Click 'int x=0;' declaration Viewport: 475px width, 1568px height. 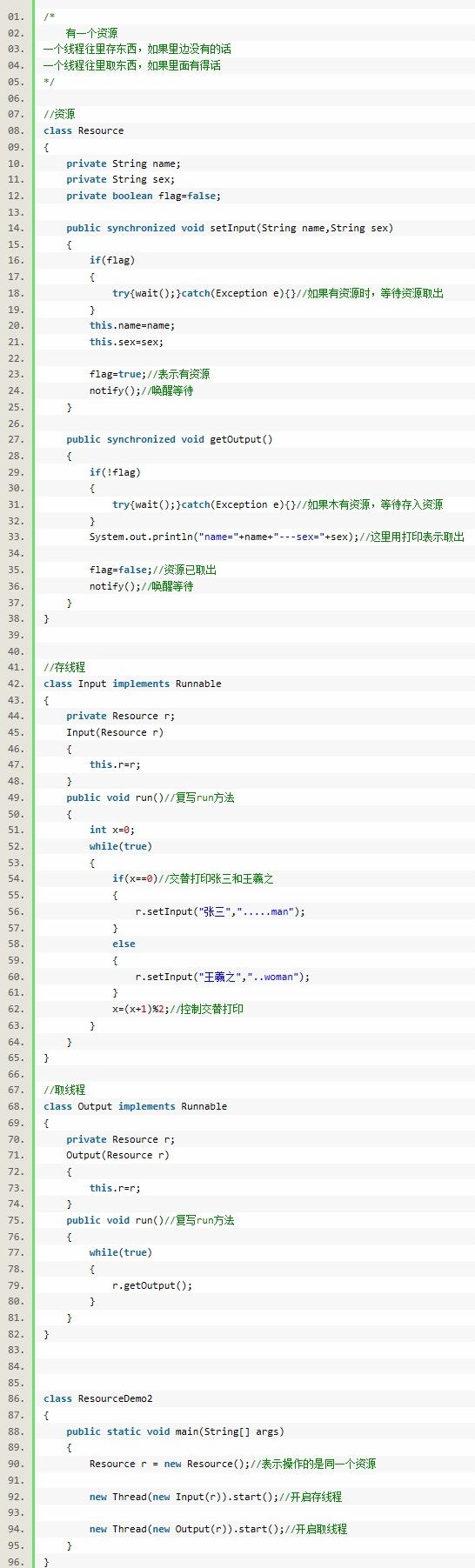coord(112,830)
